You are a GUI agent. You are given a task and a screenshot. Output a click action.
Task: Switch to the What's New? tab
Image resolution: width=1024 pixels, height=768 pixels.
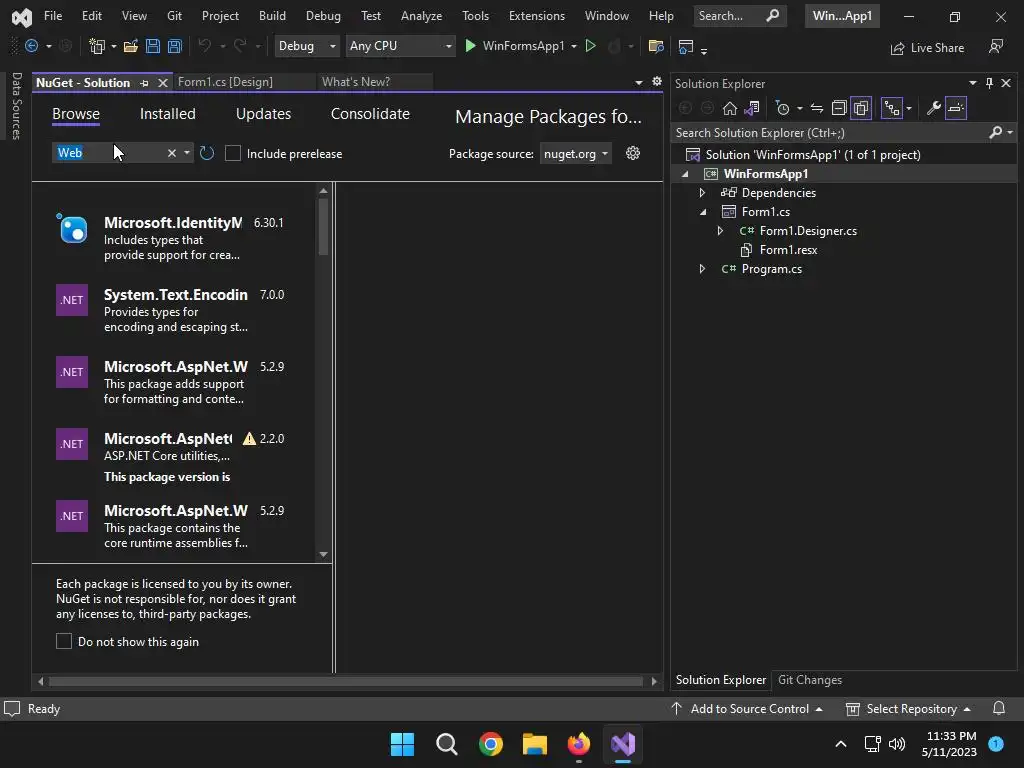point(356,82)
